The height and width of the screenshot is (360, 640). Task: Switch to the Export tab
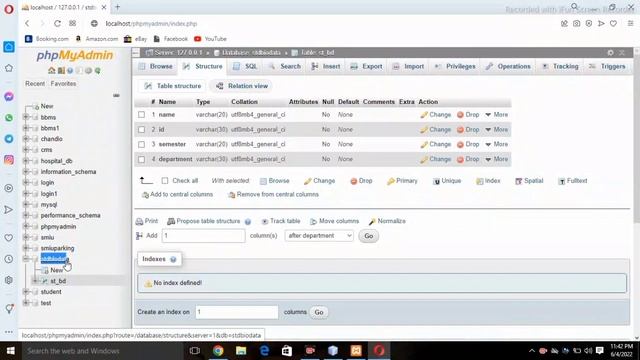tap(367, 66)
